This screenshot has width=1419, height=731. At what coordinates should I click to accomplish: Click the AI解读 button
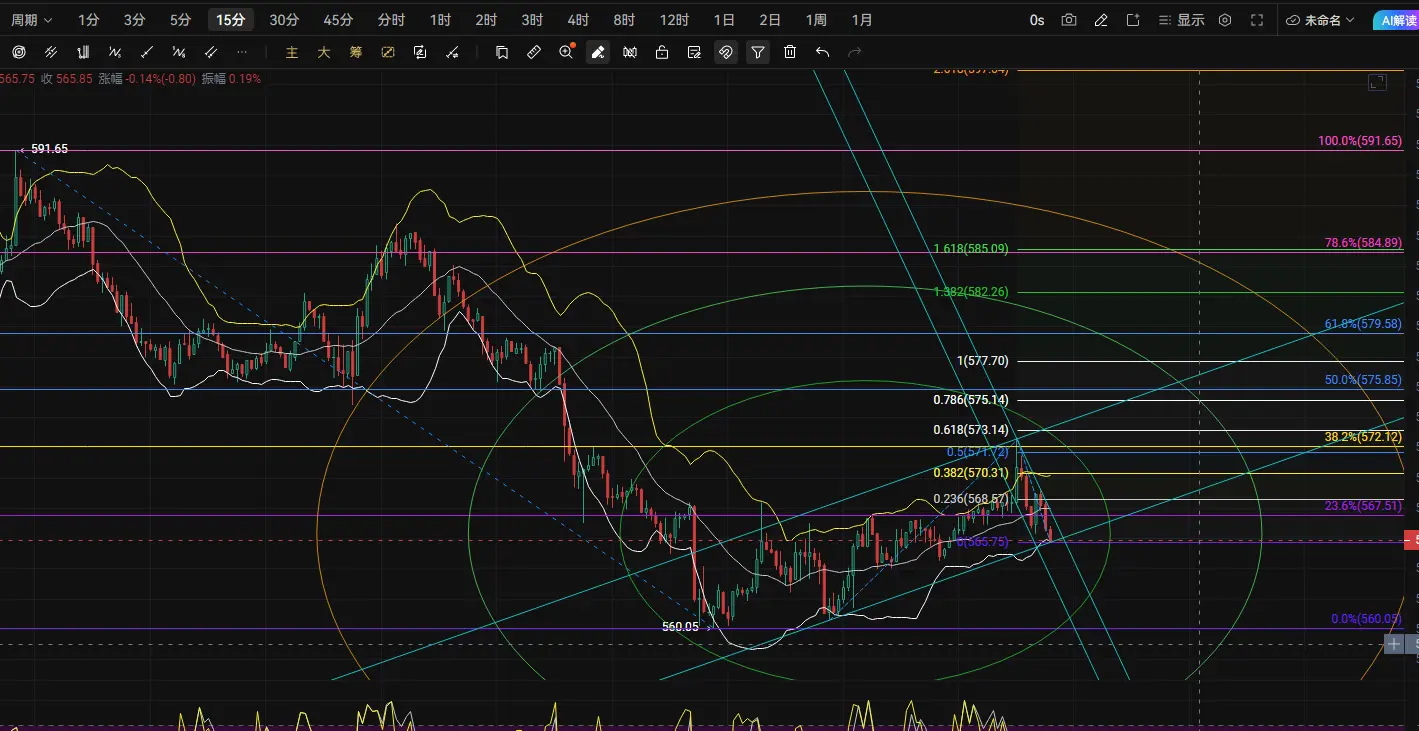click(x=1394, y=20)
